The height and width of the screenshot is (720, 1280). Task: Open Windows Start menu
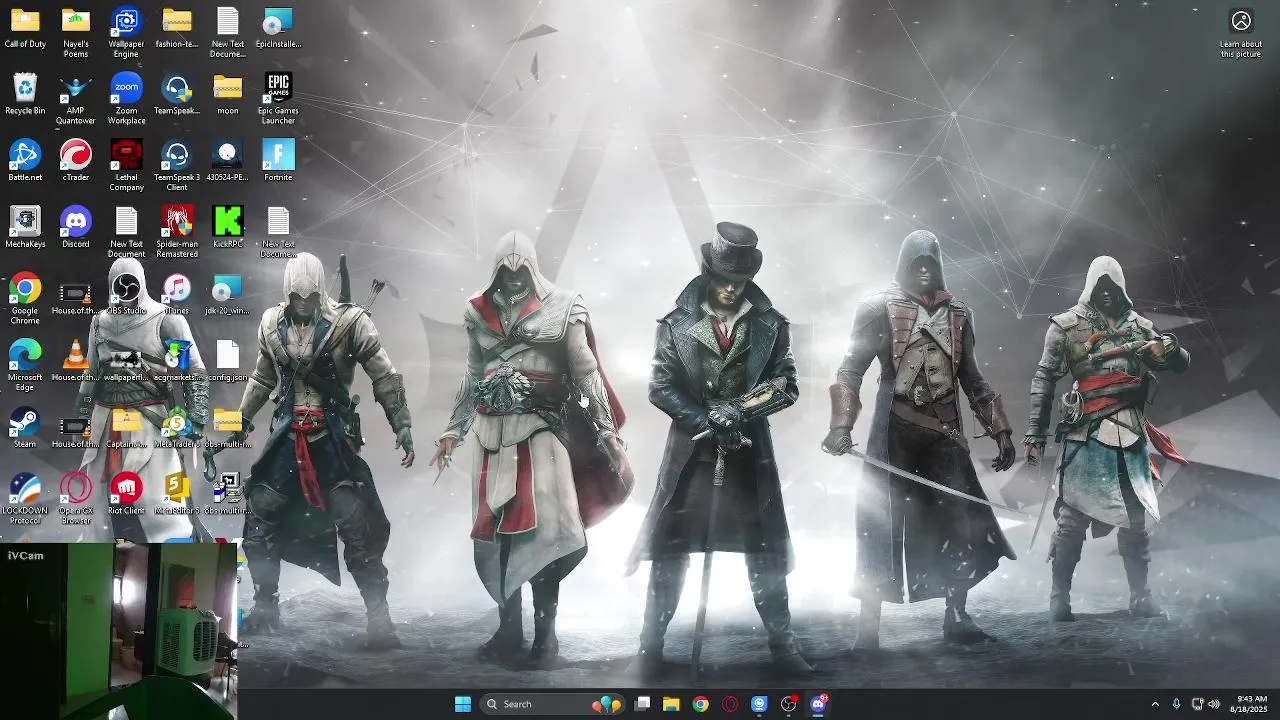[x=463, y=704]
